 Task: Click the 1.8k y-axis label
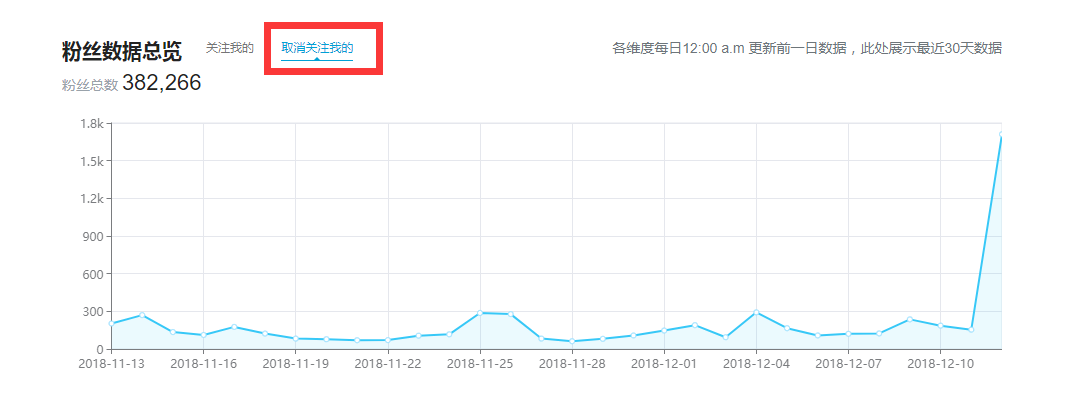point(92,124)
